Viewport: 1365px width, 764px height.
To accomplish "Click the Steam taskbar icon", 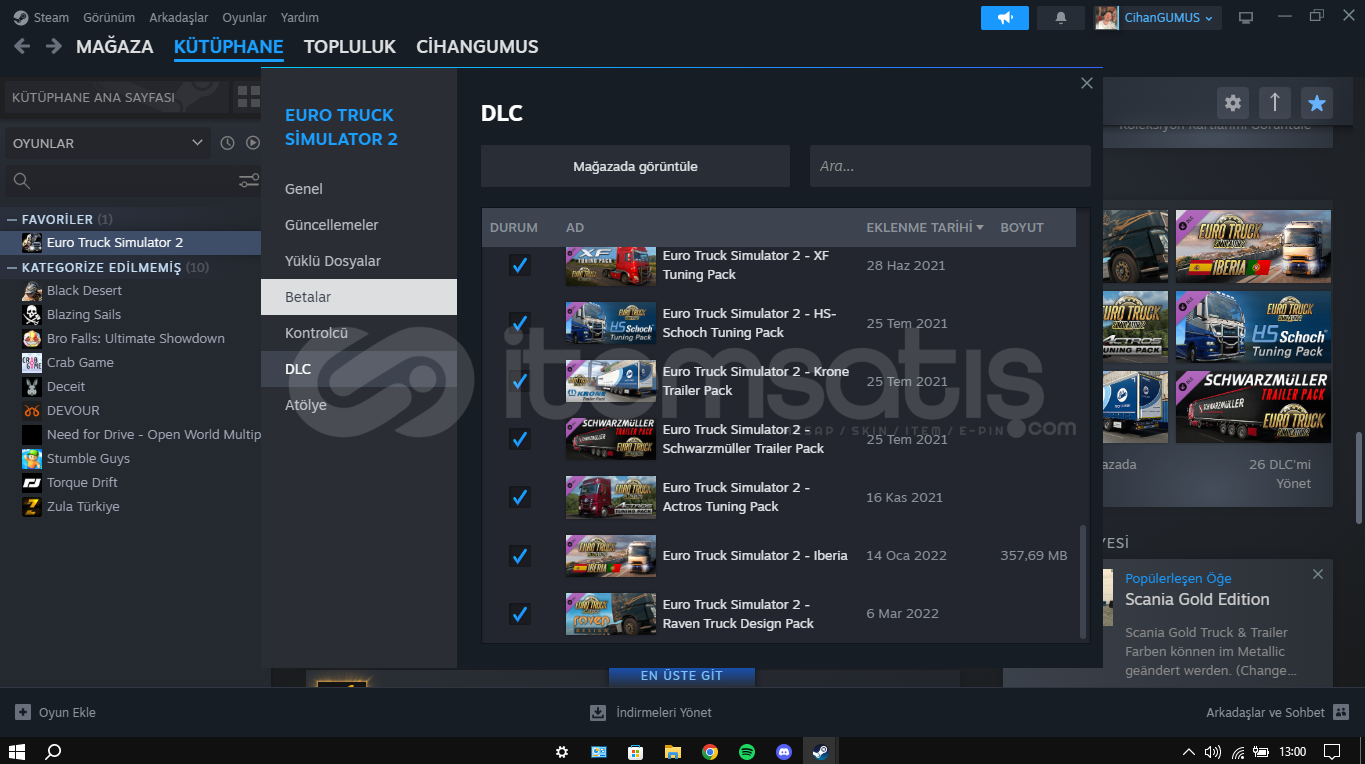I will [x=820, y=751].
